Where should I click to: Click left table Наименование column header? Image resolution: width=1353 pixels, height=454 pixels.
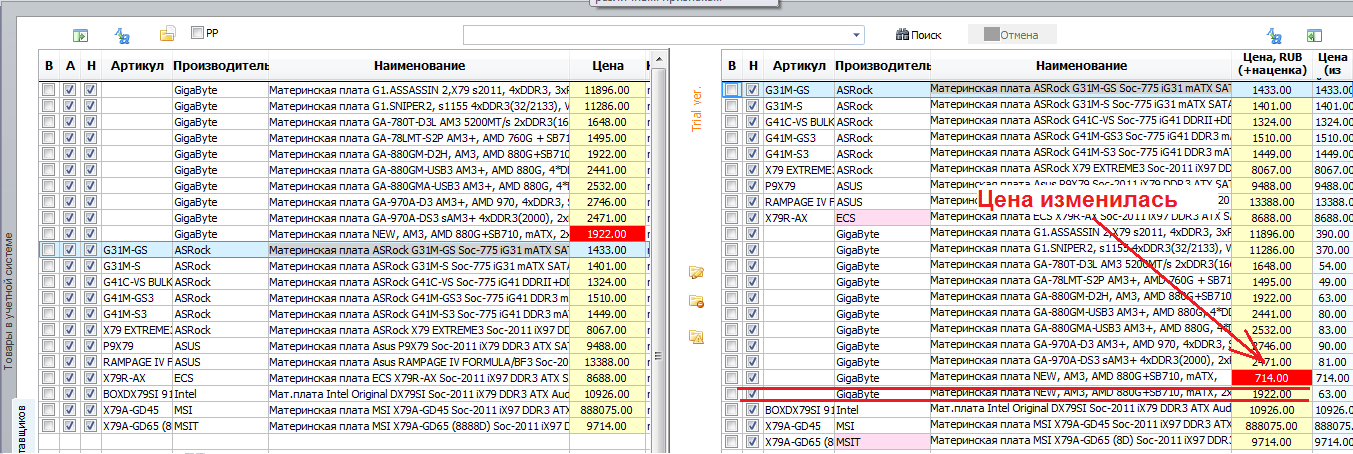(418, 66)
